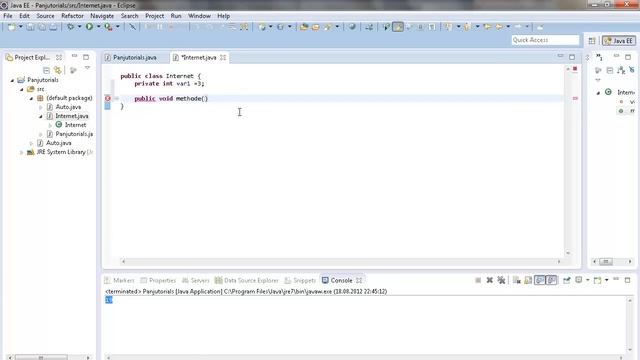Click the Java EE perspective button
The image size is (640, 360).
619,40
